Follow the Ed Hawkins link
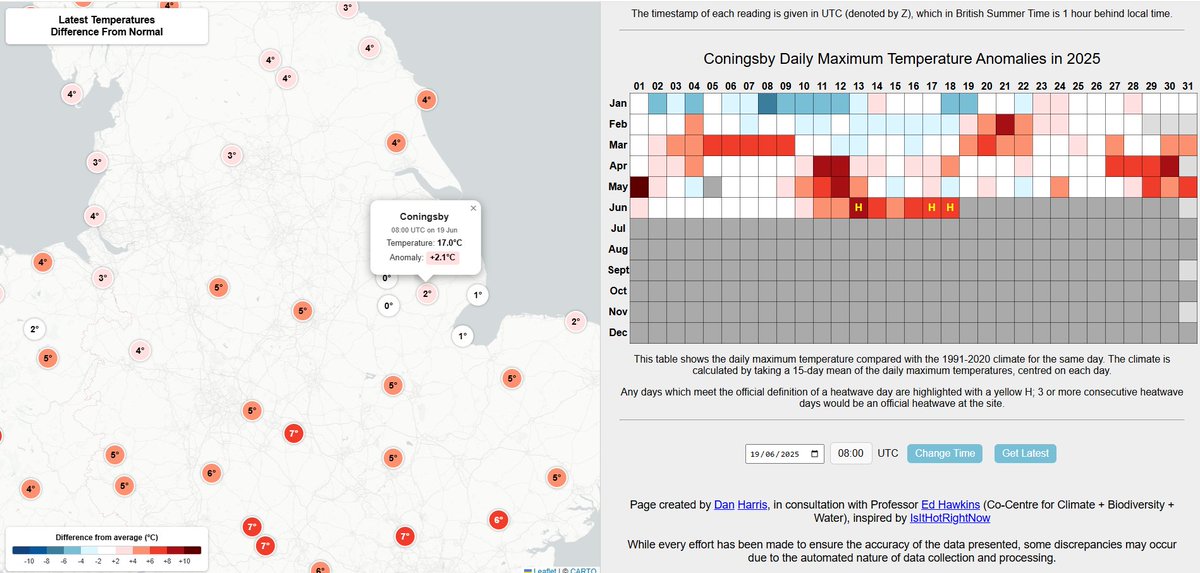 [x=951, y=505]
